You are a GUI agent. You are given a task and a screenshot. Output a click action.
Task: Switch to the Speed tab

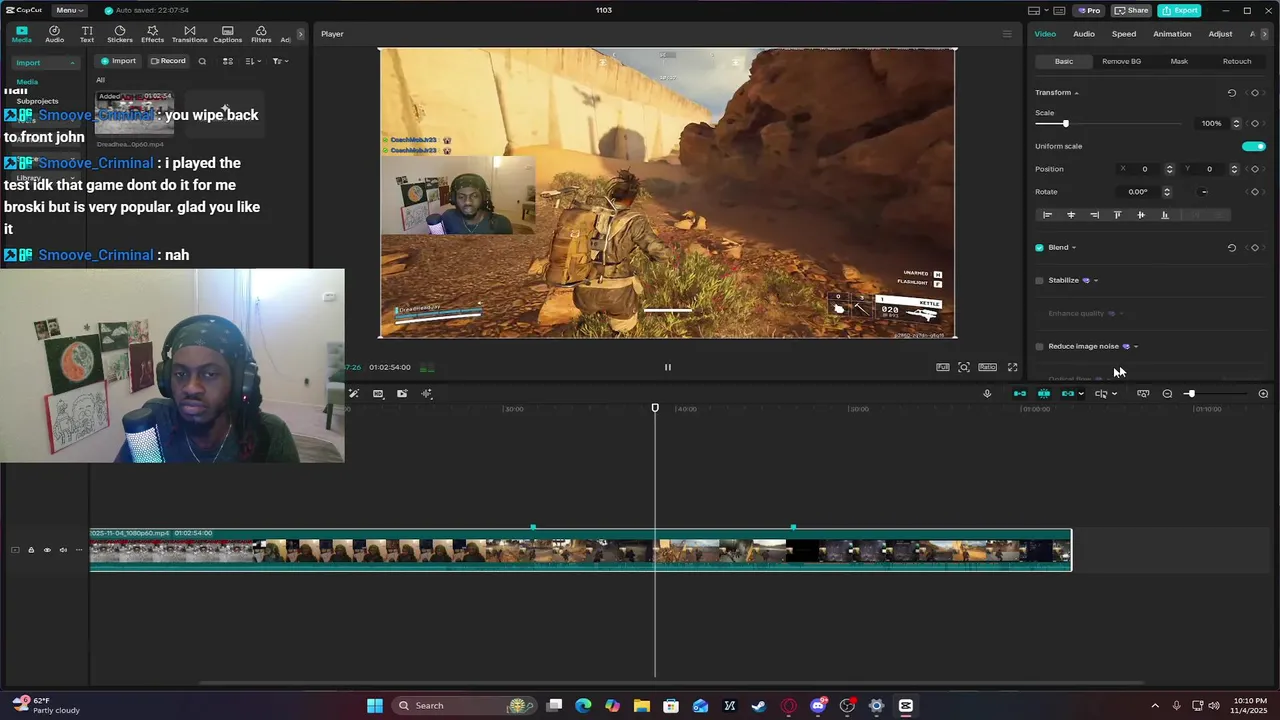pos(1124,34)
